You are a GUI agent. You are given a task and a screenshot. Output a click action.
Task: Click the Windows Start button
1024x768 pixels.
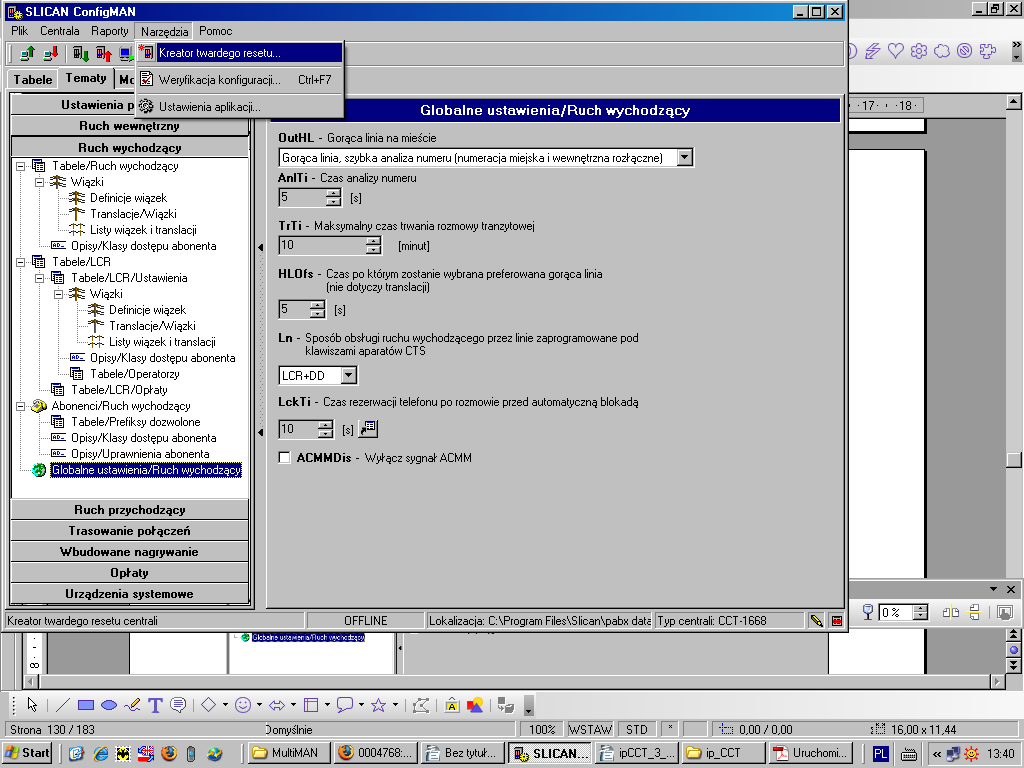[x=27, y=753]
